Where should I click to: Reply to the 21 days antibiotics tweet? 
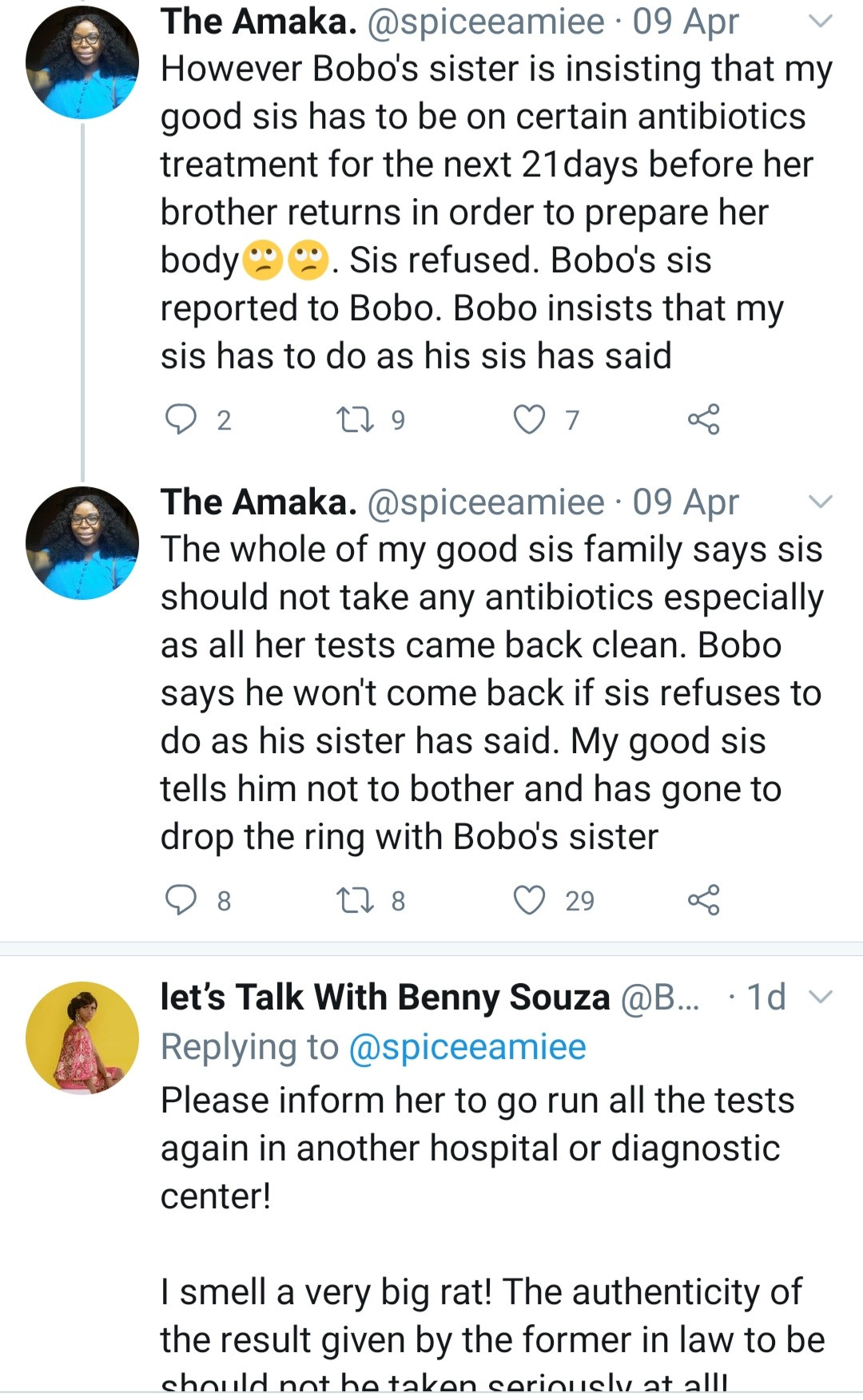(x=181, y=419)
